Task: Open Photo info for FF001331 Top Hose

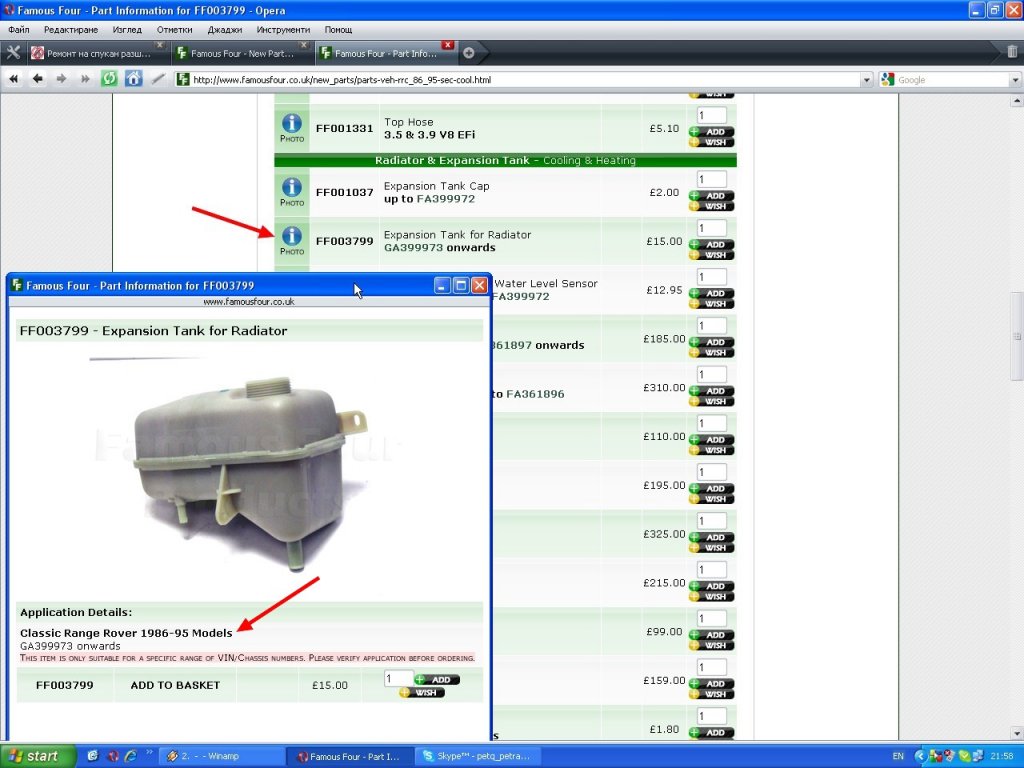Action: point(292,128)
